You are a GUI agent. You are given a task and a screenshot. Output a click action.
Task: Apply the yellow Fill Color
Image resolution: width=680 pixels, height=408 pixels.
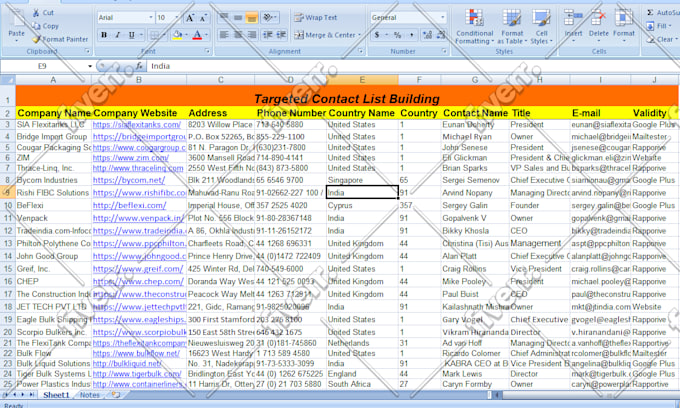point(177,35)
